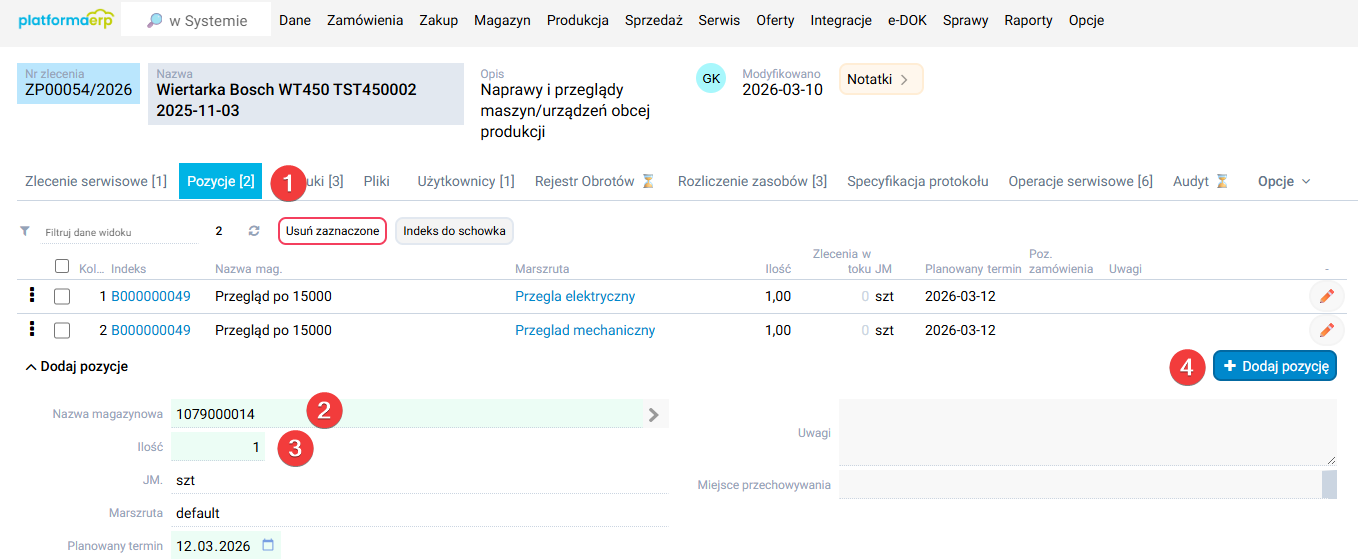The image size is (1358, 559).
Task: Click the Ilość quantity field
Action: [217, 447]
